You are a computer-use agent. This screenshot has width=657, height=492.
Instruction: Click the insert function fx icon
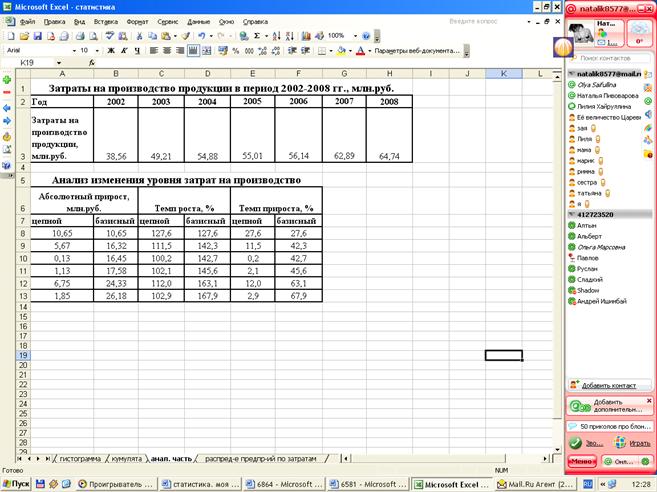[93, 62]
